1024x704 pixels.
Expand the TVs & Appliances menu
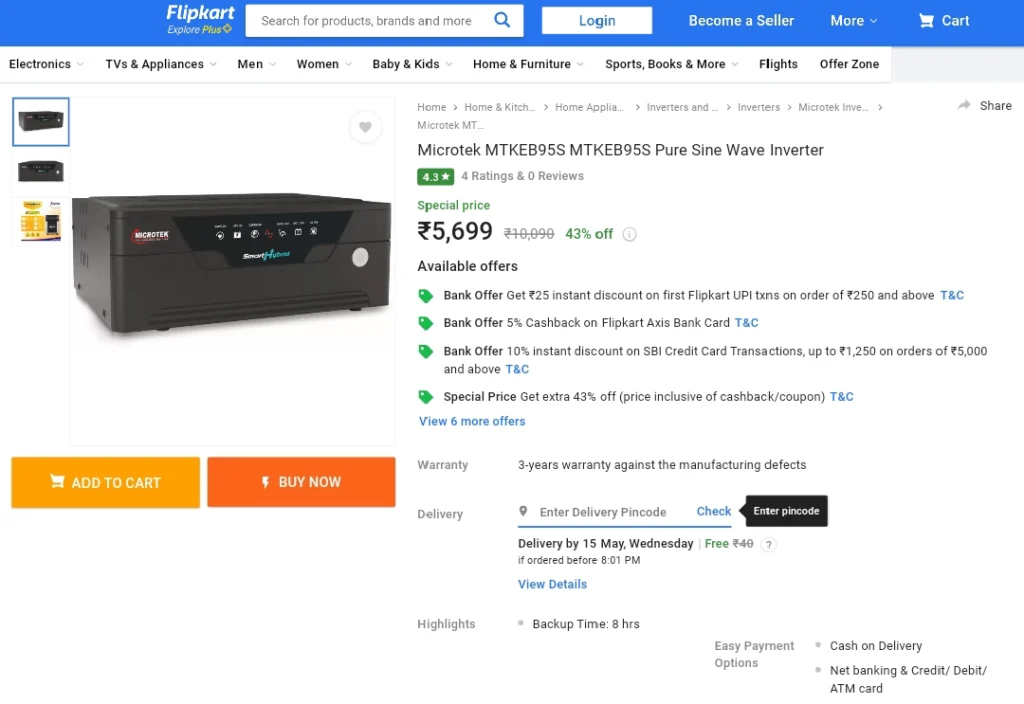click(x=161, y=64)
